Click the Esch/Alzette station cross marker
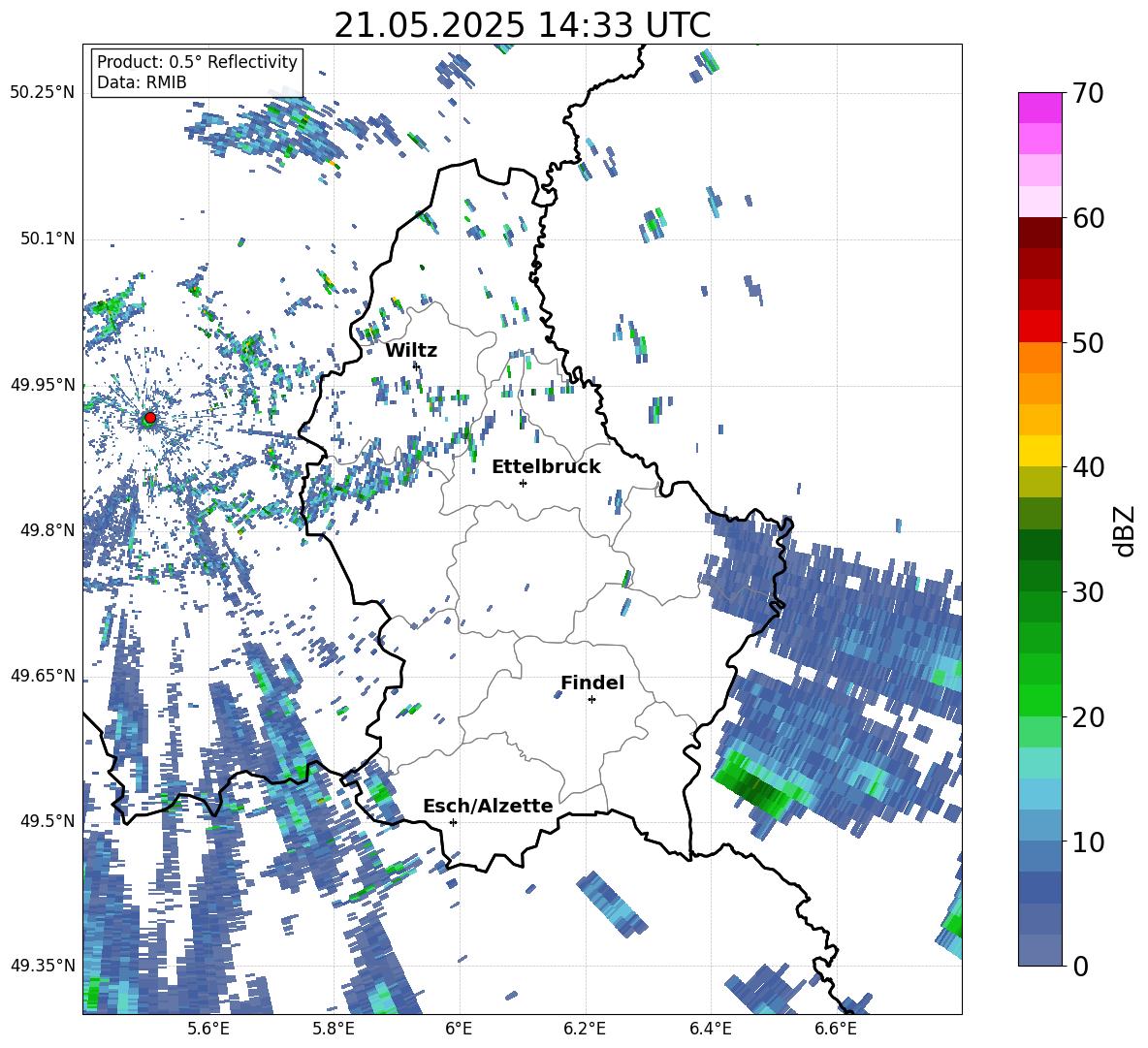1148x1048 pixels. 453,822
